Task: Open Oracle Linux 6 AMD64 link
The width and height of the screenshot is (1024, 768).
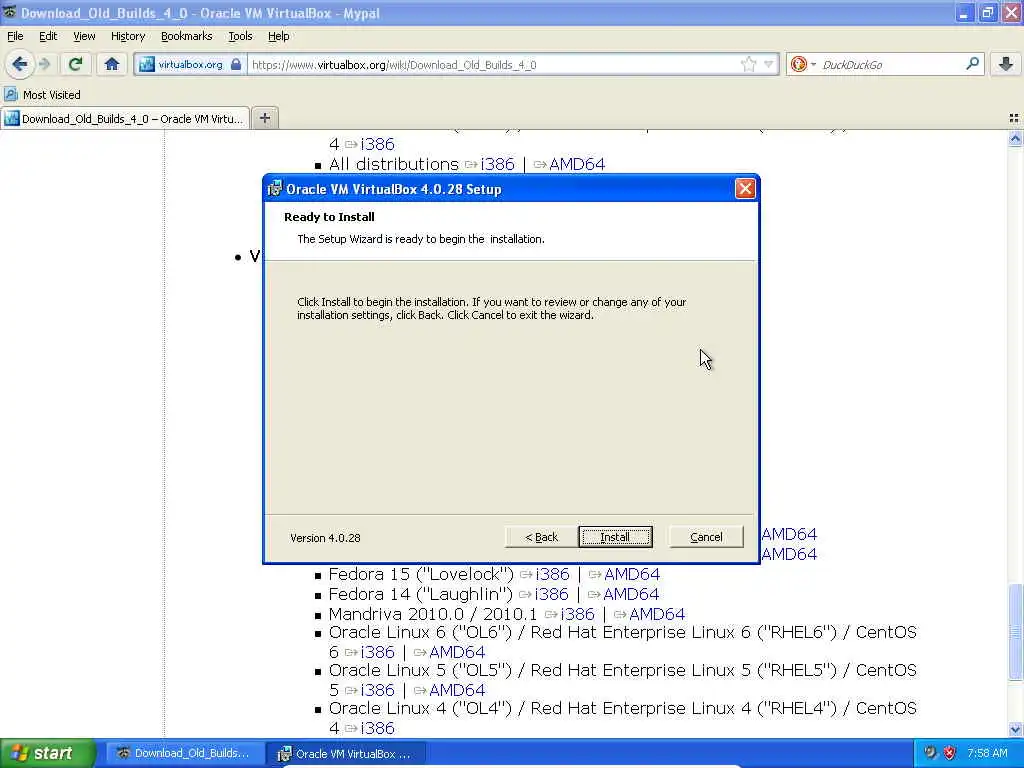Action: (x=457, y=652)
